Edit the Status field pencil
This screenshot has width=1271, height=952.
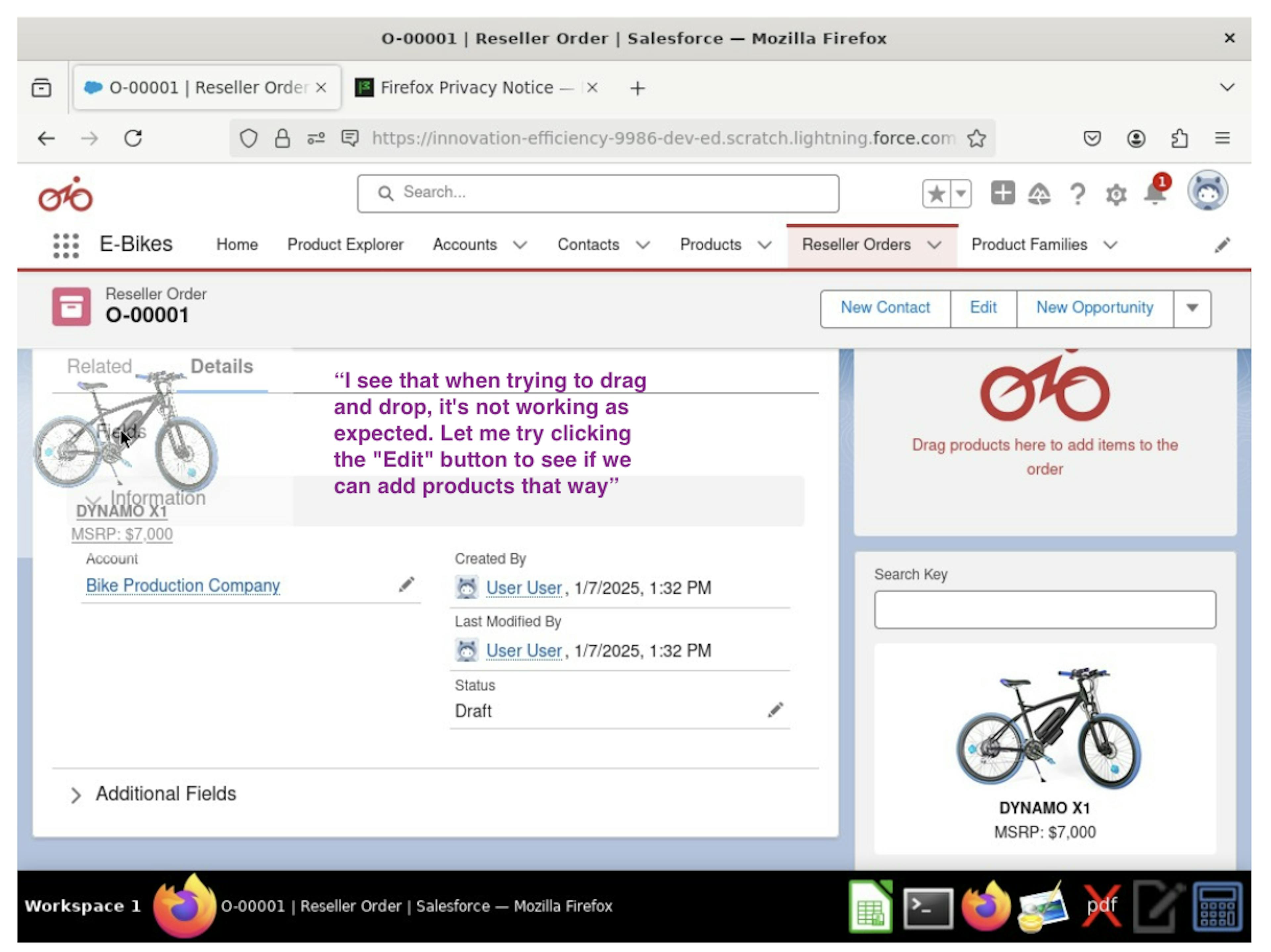pos(775,710)
